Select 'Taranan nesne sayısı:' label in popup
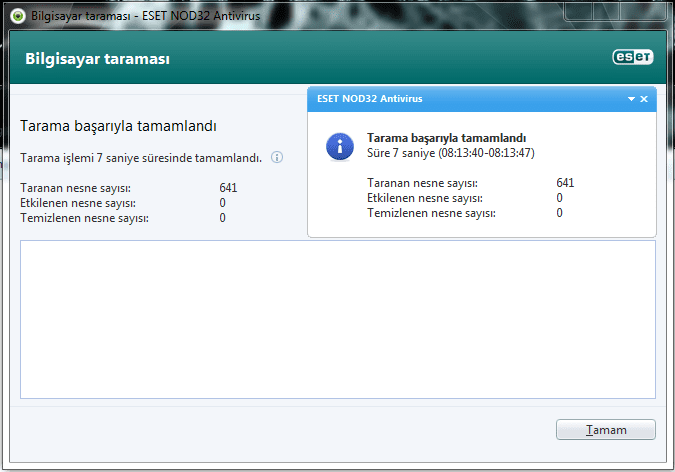675x472 pixels. point(422,183)
